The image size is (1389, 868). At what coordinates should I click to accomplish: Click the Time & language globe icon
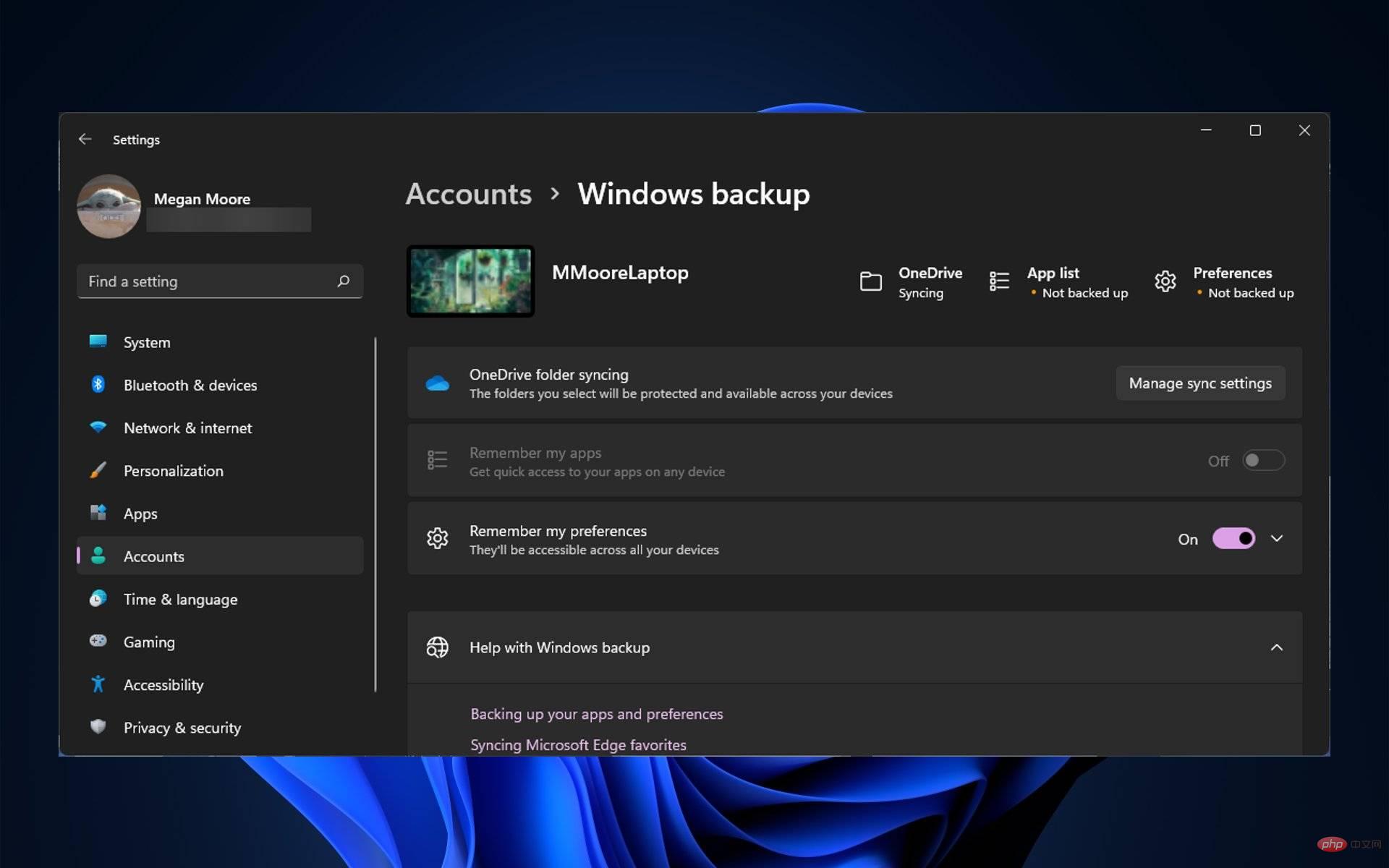[x=98, y=598]
